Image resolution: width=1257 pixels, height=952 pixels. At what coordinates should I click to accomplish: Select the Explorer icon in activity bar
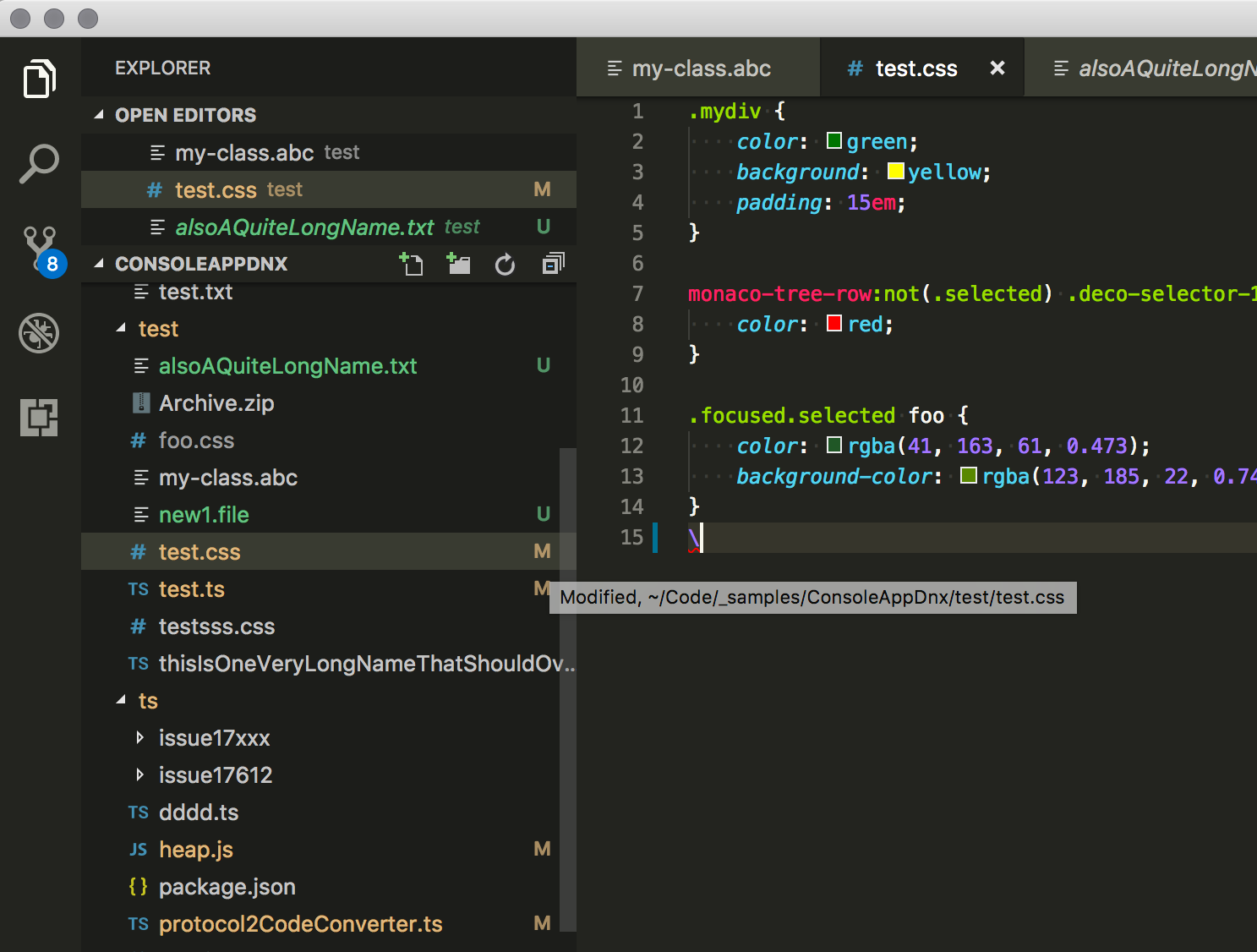click(38, 78)
